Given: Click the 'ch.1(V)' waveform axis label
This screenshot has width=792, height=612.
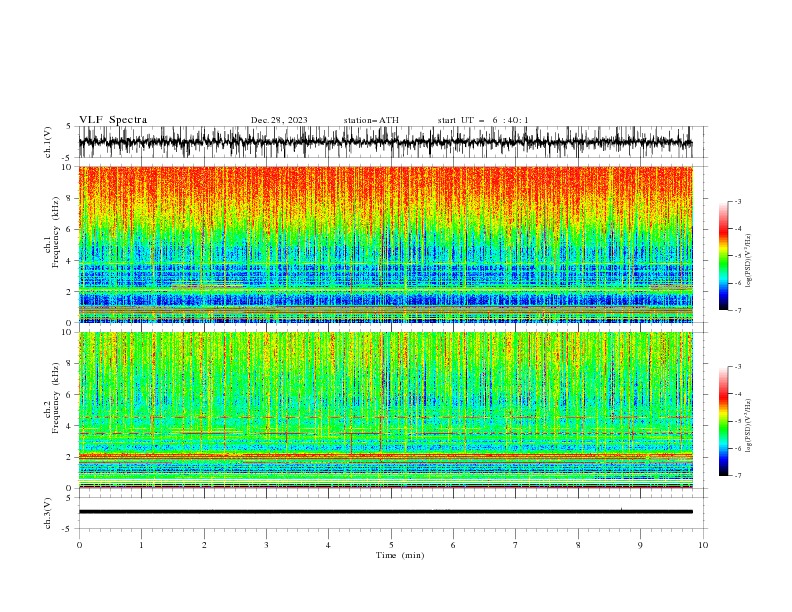Looking at the screenshot, I should (x=48, y=142).
